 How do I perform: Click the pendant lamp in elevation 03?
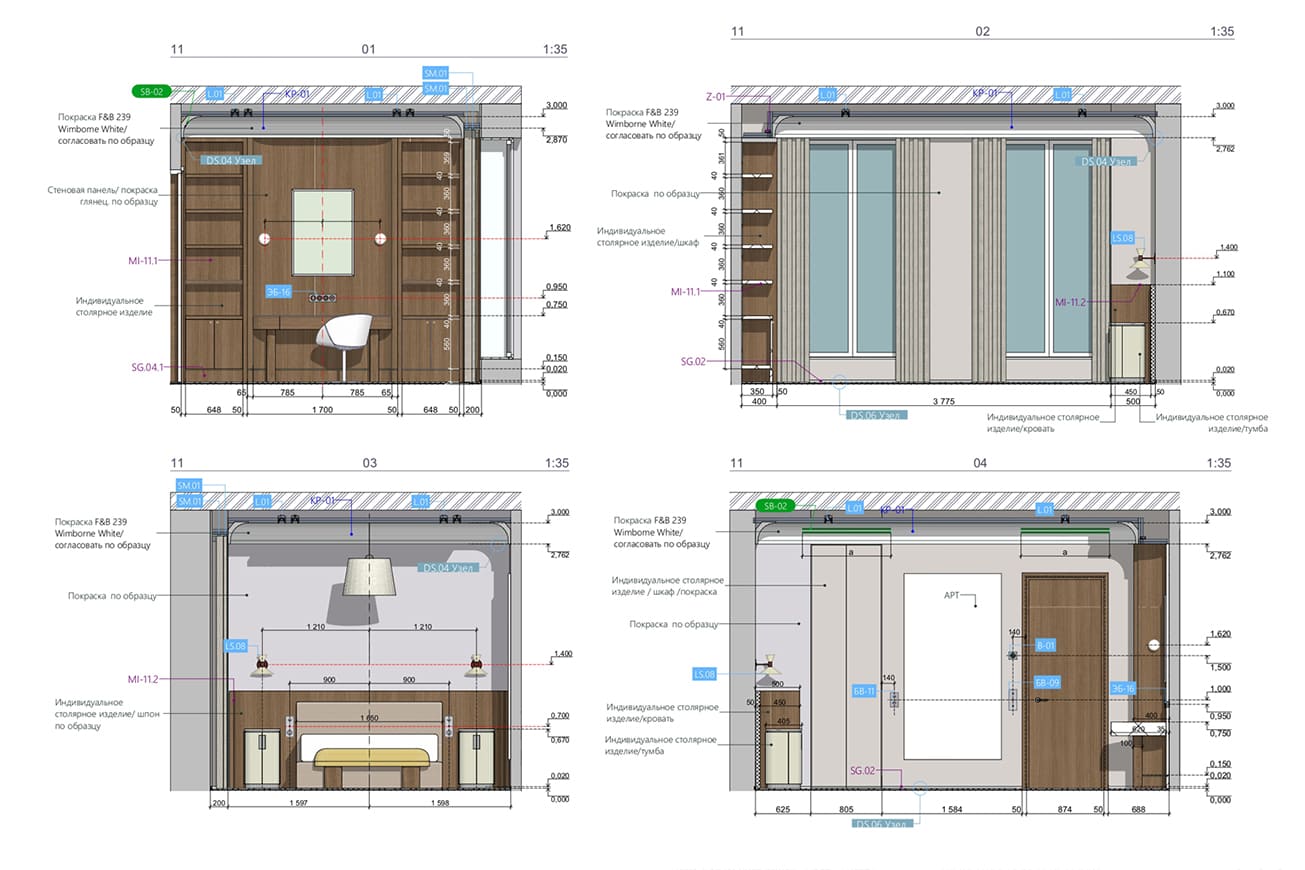tap(371, 576)
